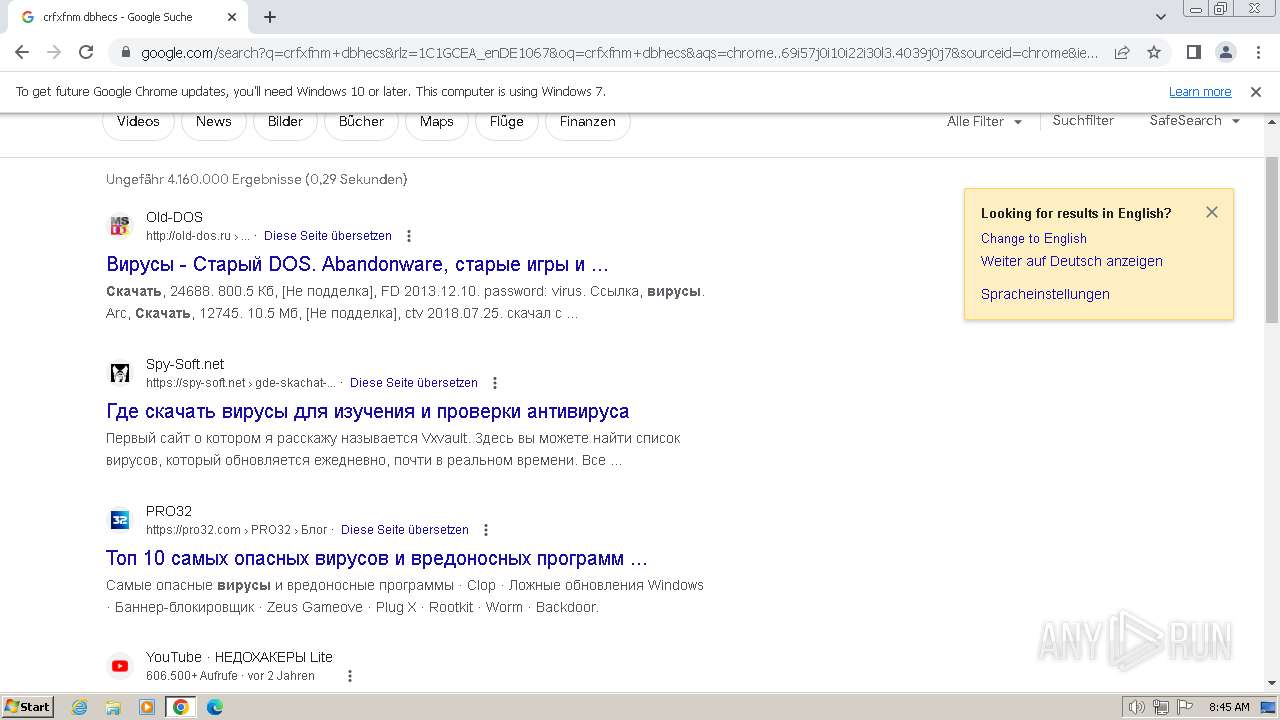Choose Weiter auf Deutsch anzeigen
Screen dimensions: 1280x720
click(x=1072, y=261)
